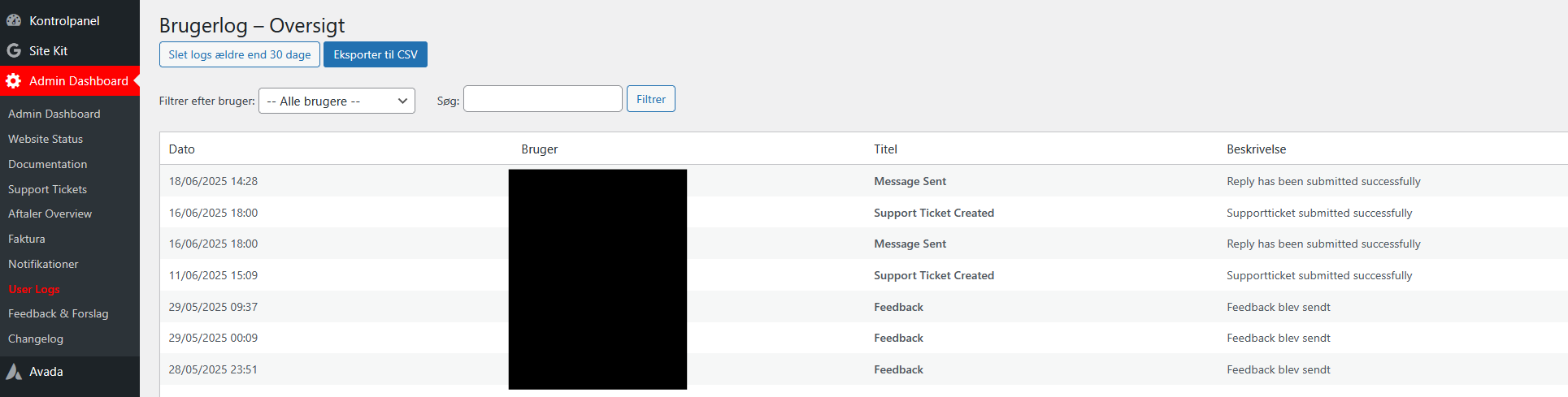Click 'Message Sent' in the 18/06/2025 row
This screenshot has width=1568, height=397.
point(910,181)
